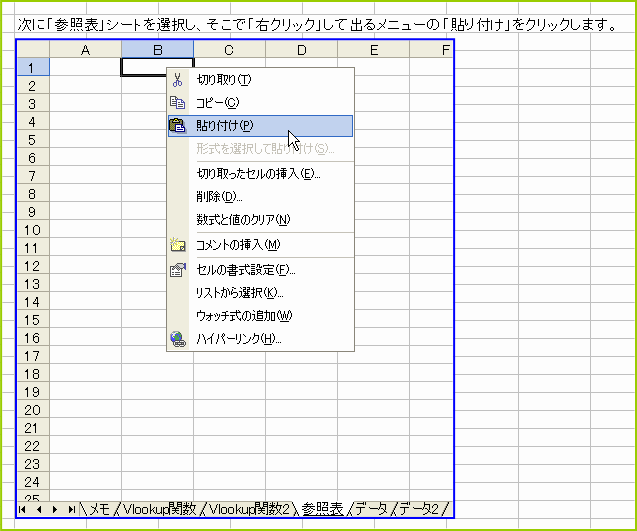Go to first sheet navigation arrow
The height and width of the screenshot is (531, 637).
[x=22, y=509]
